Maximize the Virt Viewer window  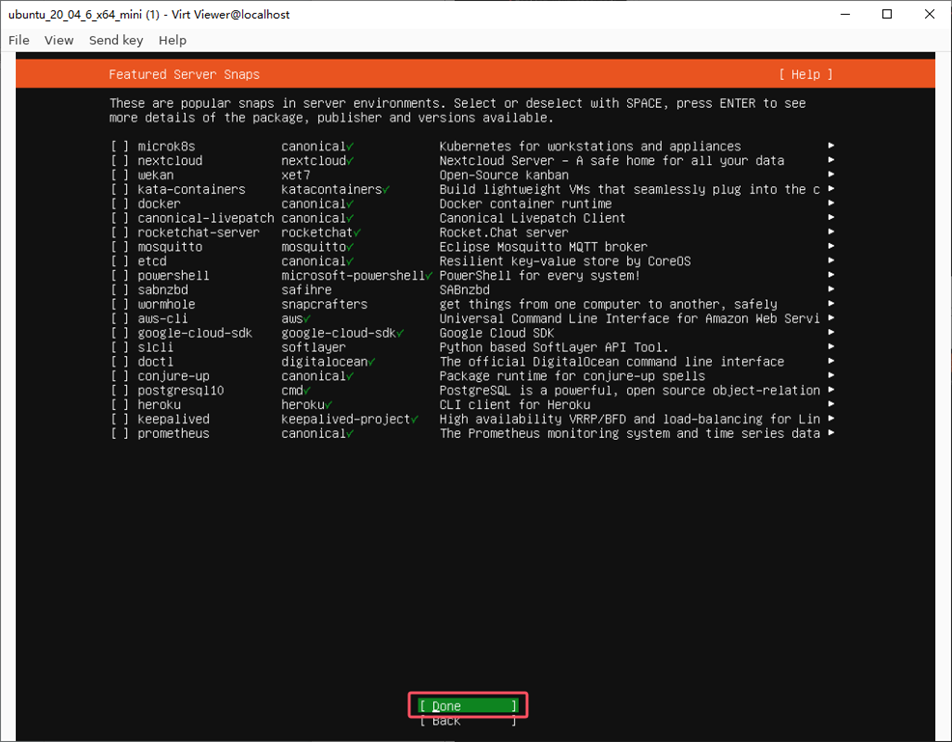coord(887,14)
